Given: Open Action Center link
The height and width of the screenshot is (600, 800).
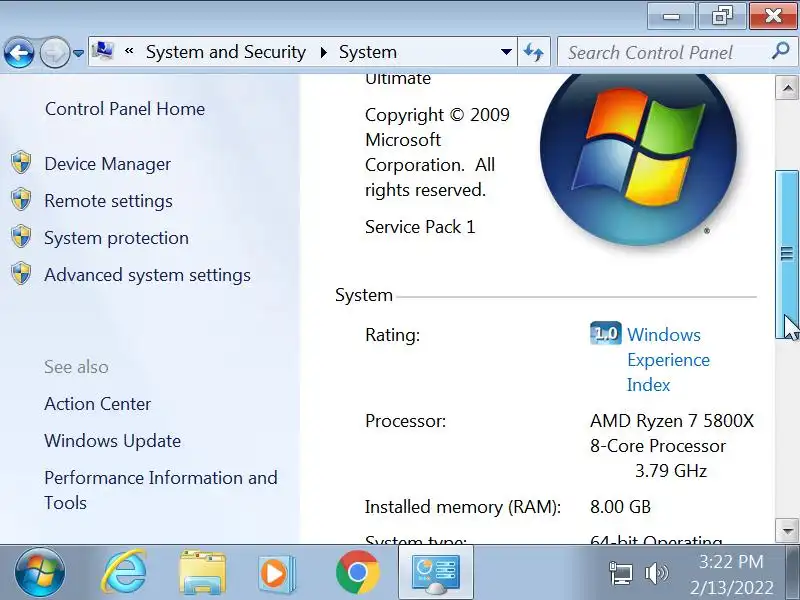Looking at the screenshot, I should point(97,404).
